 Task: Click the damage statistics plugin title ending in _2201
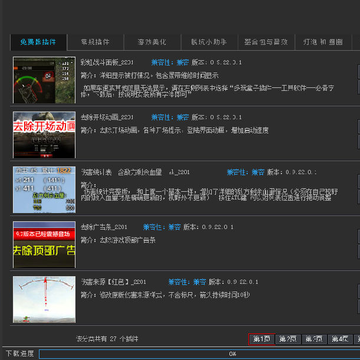(135, 172)
